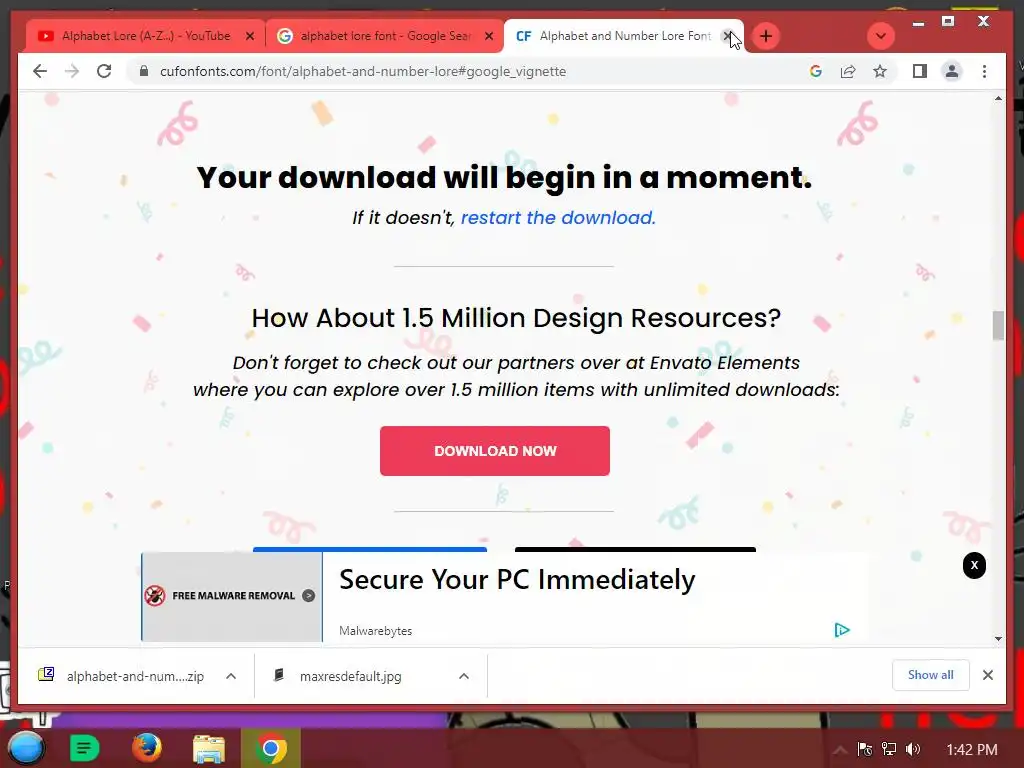Bookmark this page with the star icon
1024x768 pixels.
click(x=880, y=71)
